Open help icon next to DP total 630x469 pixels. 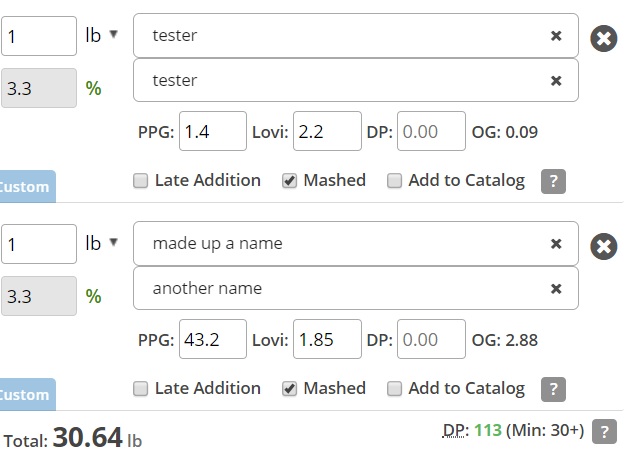tap(604, 432)
